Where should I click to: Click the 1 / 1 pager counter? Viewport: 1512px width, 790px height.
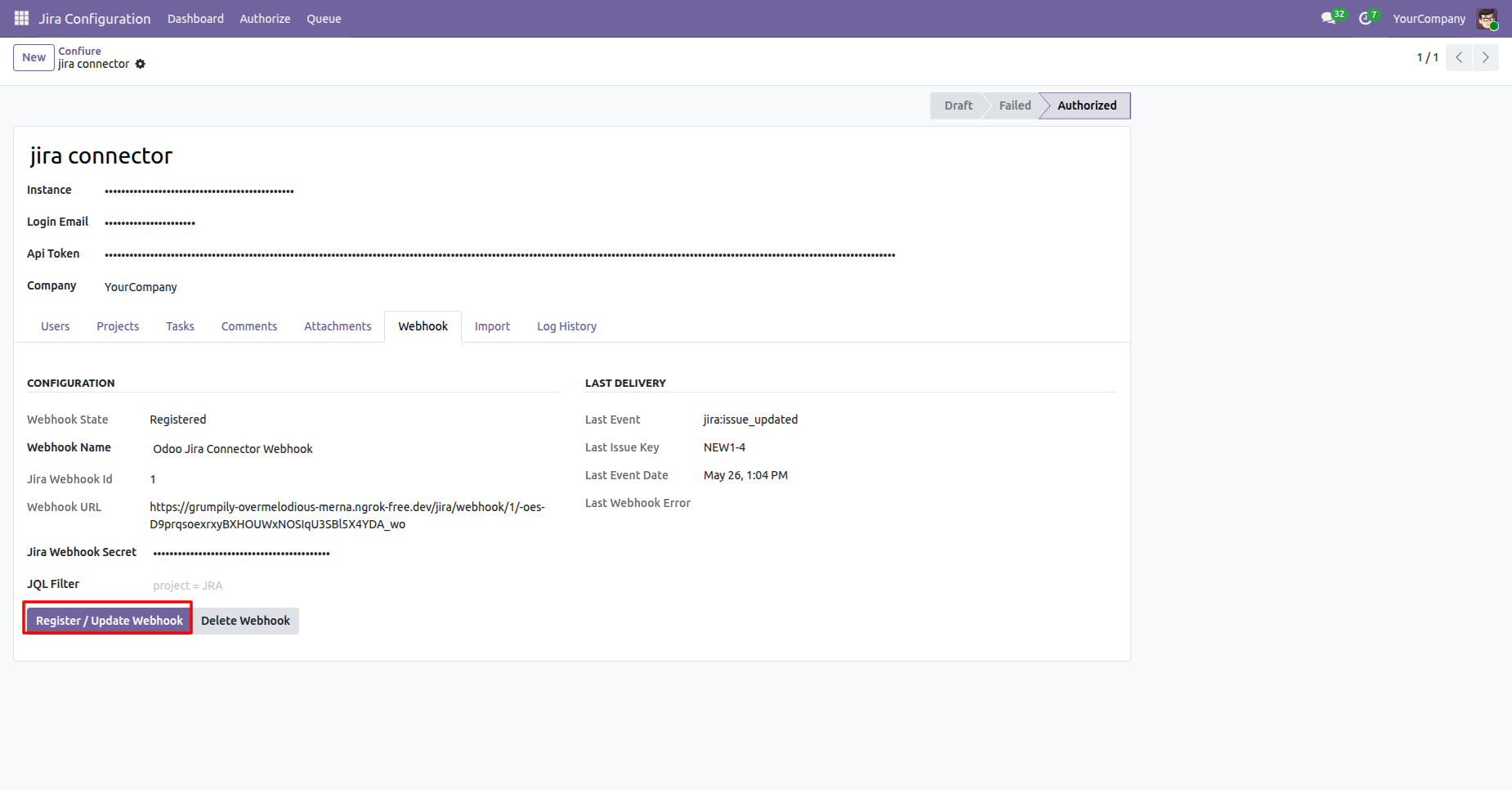(1427, 57)
